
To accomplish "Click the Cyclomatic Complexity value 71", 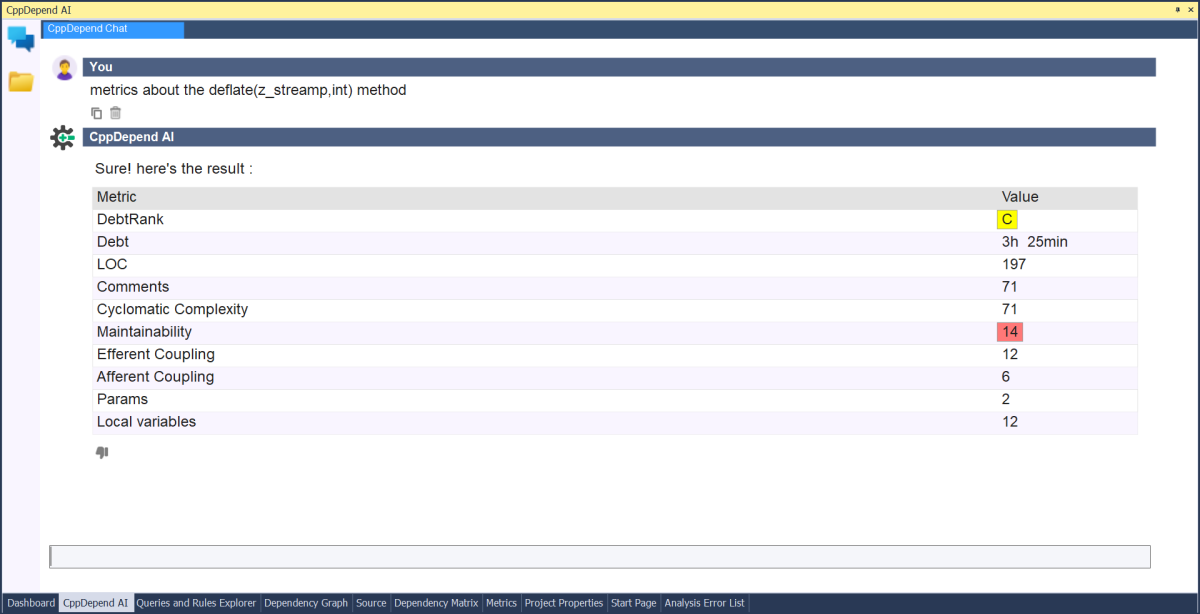I will (x=1010, y=309).
